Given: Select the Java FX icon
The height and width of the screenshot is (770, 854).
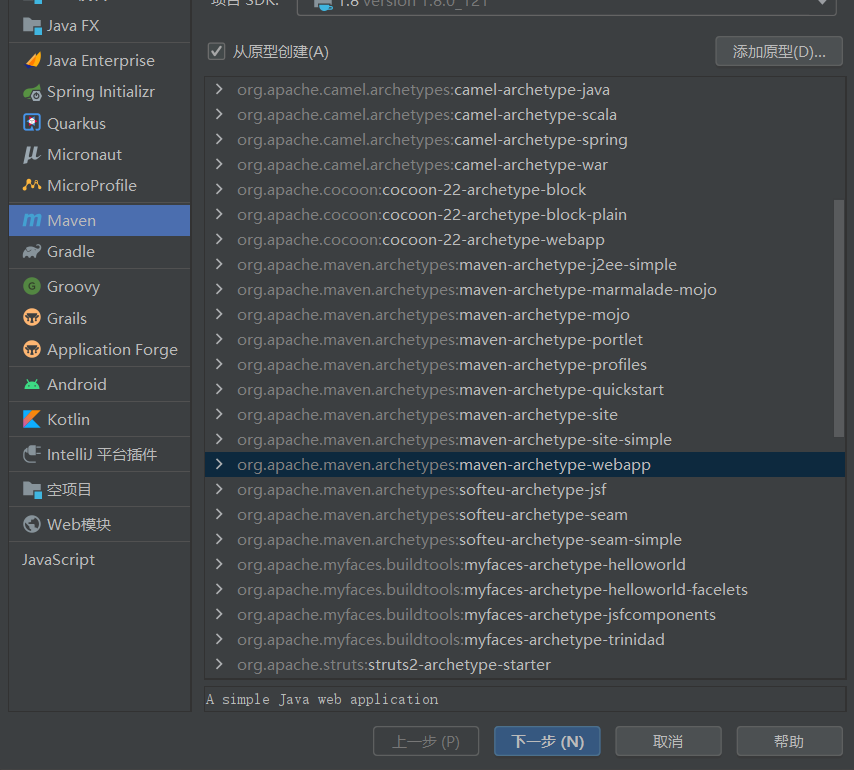Looking at the screenshot, I should coord(32,26).
